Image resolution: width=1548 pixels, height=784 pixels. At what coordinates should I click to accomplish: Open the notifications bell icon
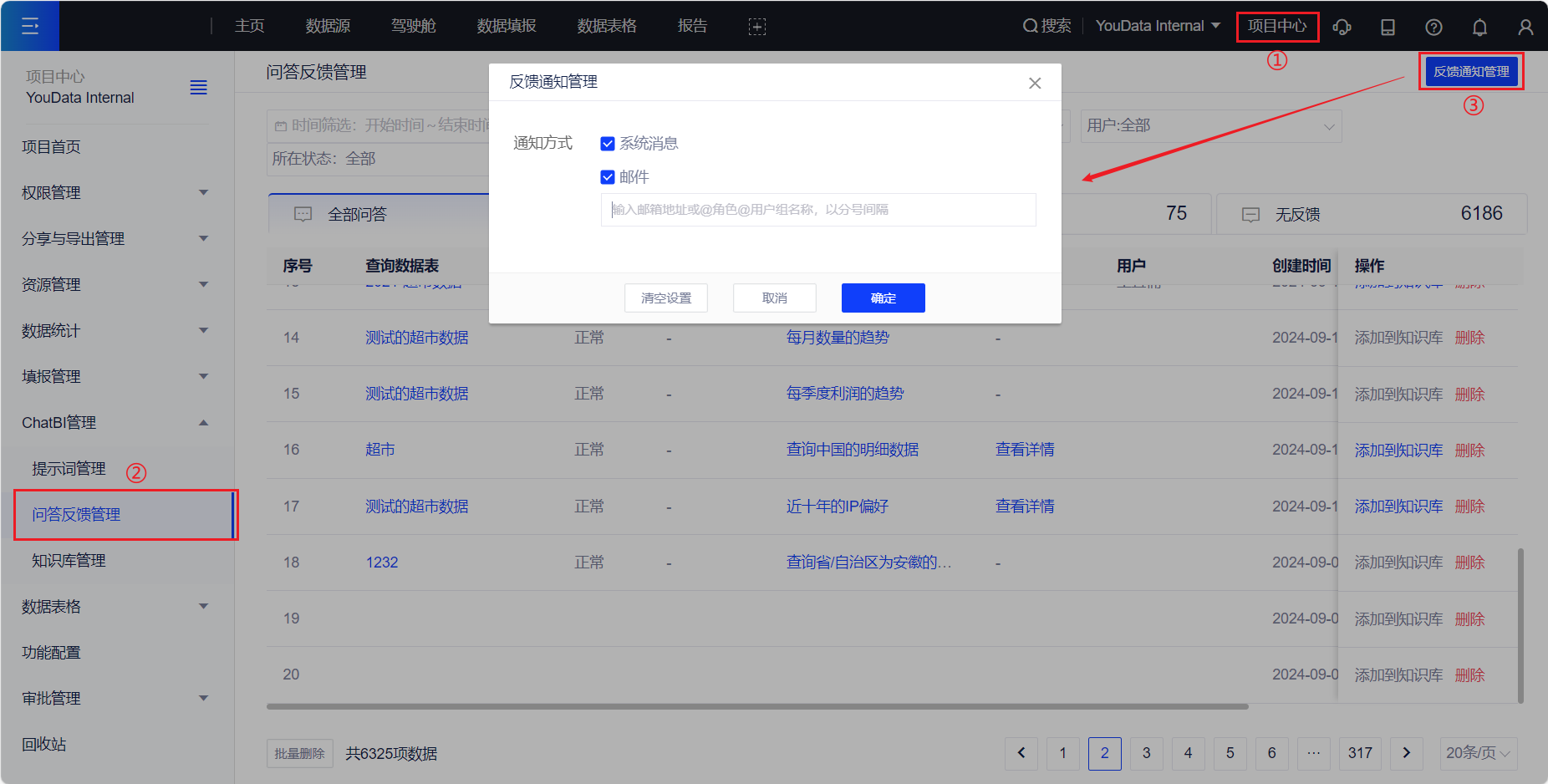(x=1479, y=27)
